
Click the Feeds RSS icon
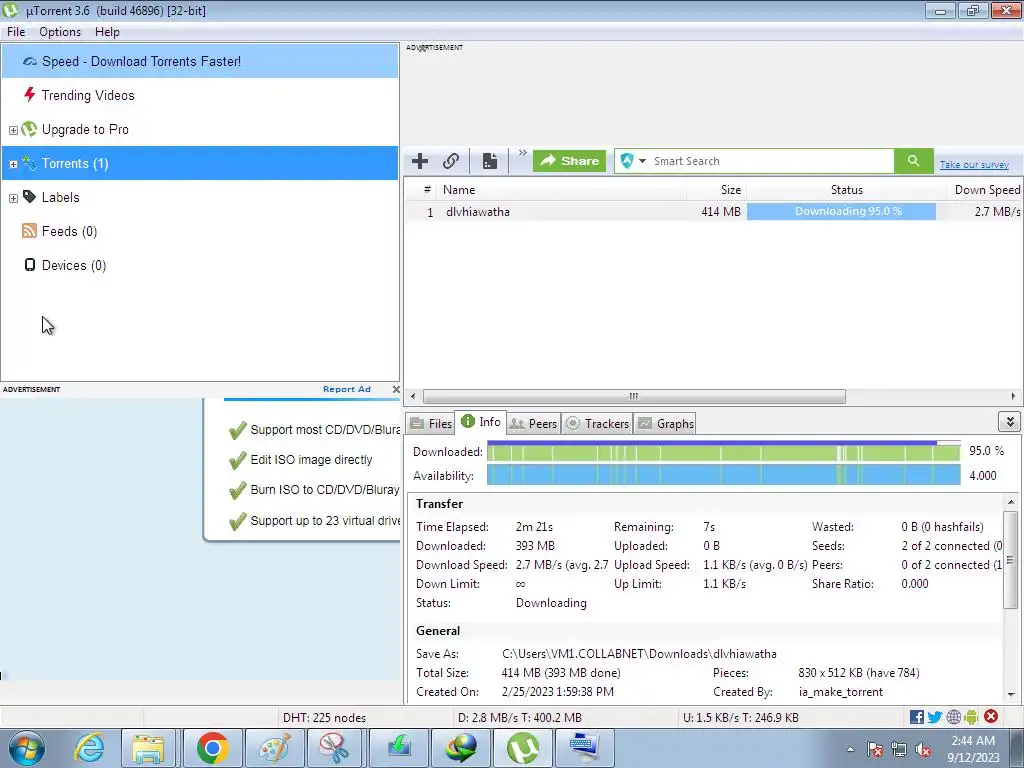coord(29,231)
